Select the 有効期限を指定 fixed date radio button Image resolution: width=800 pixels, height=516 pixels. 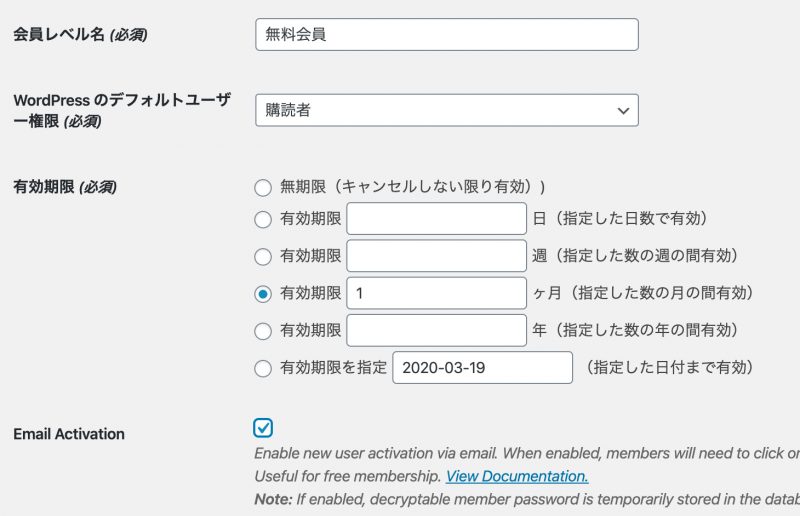click(x=263, y=368)
